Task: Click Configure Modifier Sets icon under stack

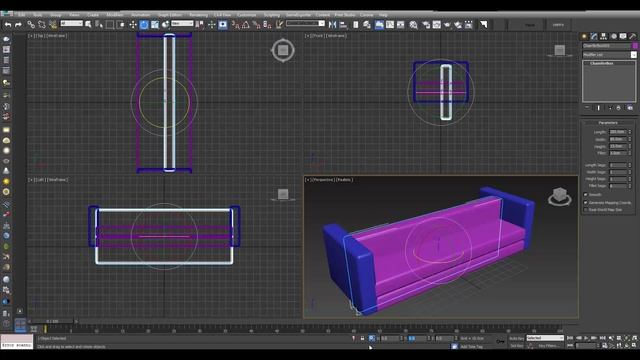Action: pyautogui.click(x=630, y=108)
